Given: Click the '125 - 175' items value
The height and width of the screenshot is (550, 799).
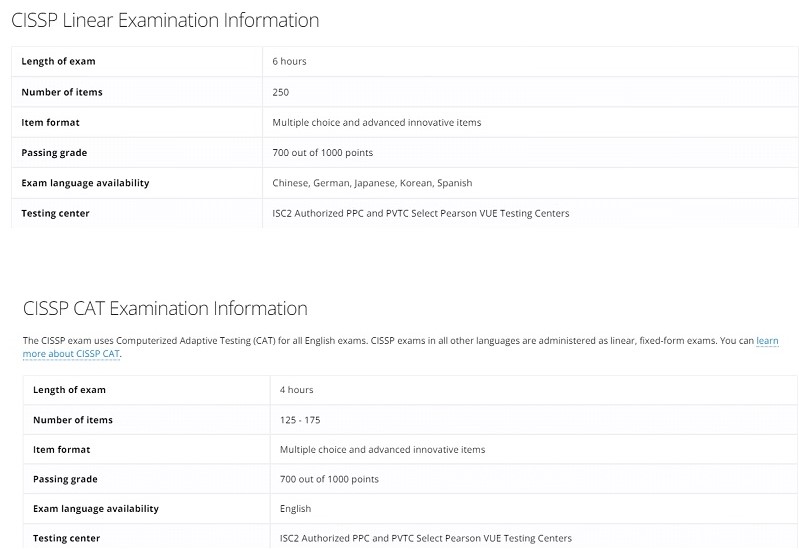Looking at the screenshot, I should 300,420.
